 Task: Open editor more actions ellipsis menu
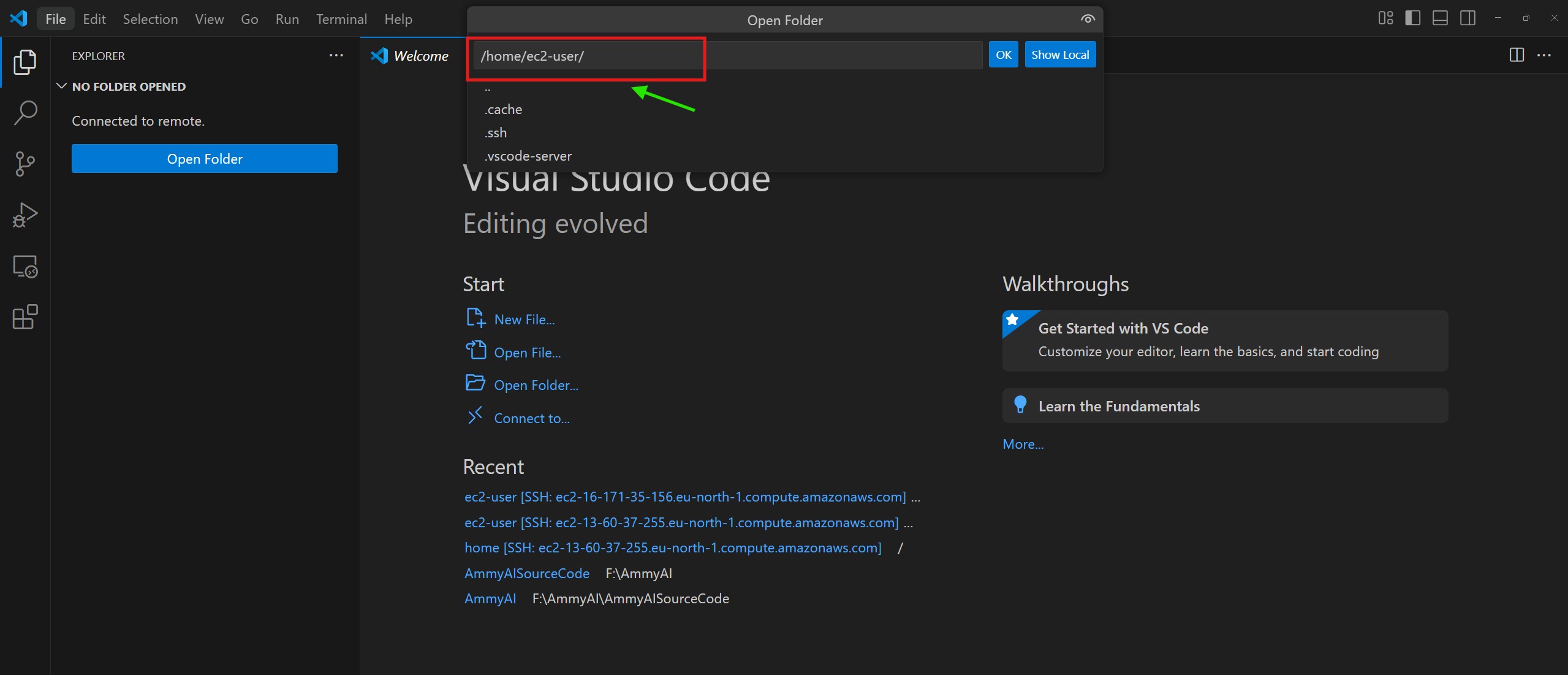tap(1544, 55)
